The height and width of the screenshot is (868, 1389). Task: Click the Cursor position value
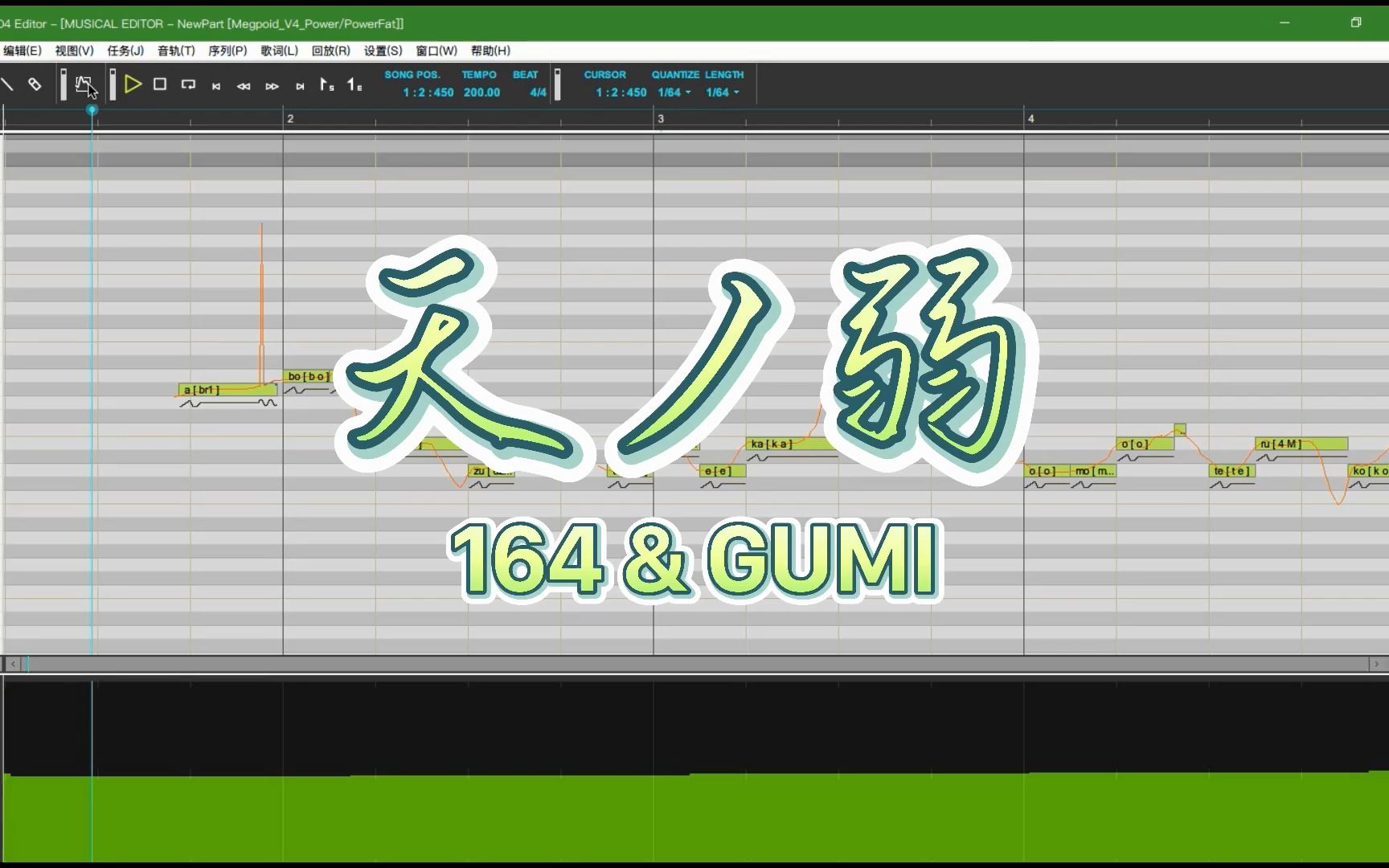click(621, 92)
